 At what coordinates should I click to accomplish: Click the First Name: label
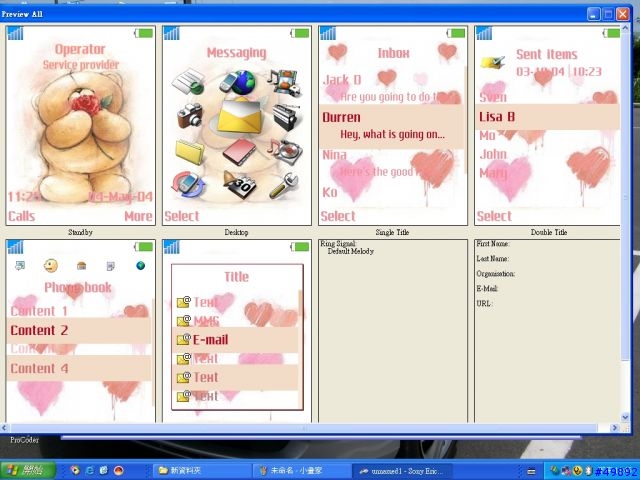tap(493, 244)
